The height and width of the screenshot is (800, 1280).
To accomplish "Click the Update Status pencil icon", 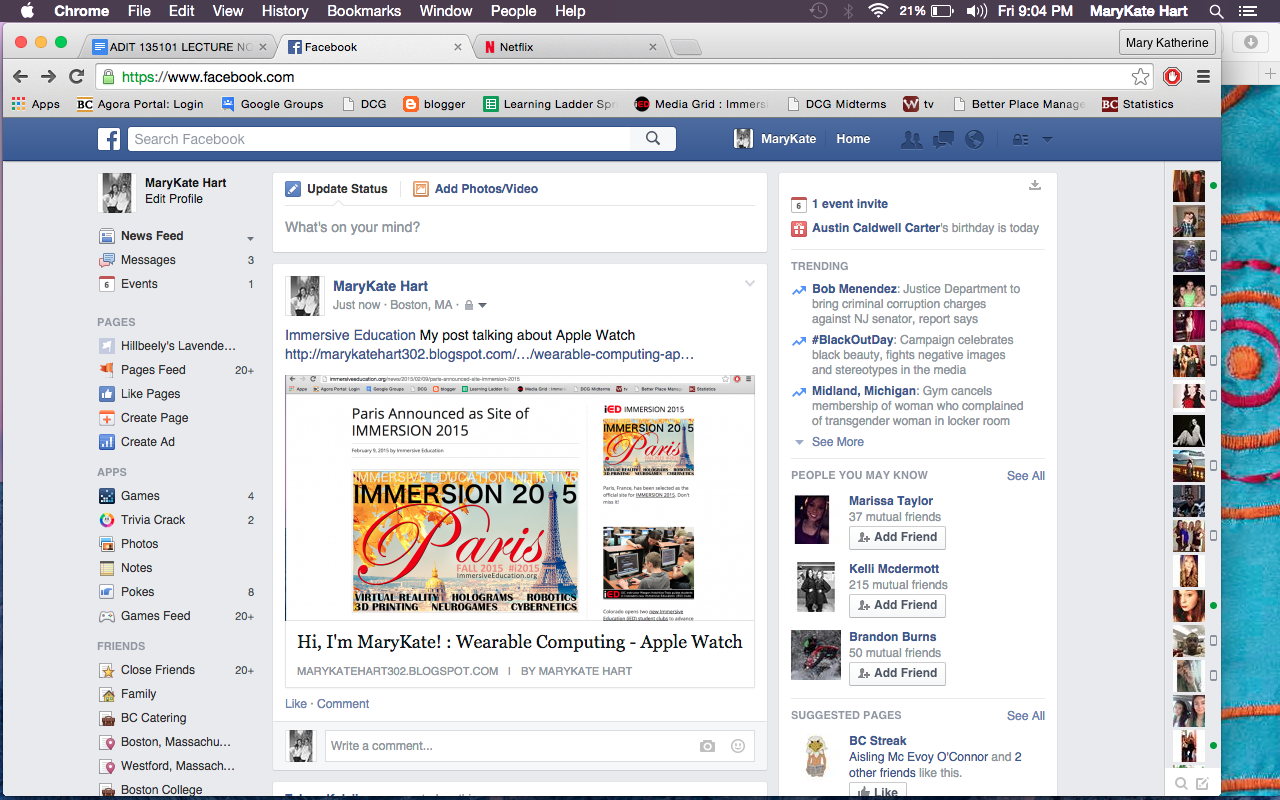I will [x=293, y=189].
